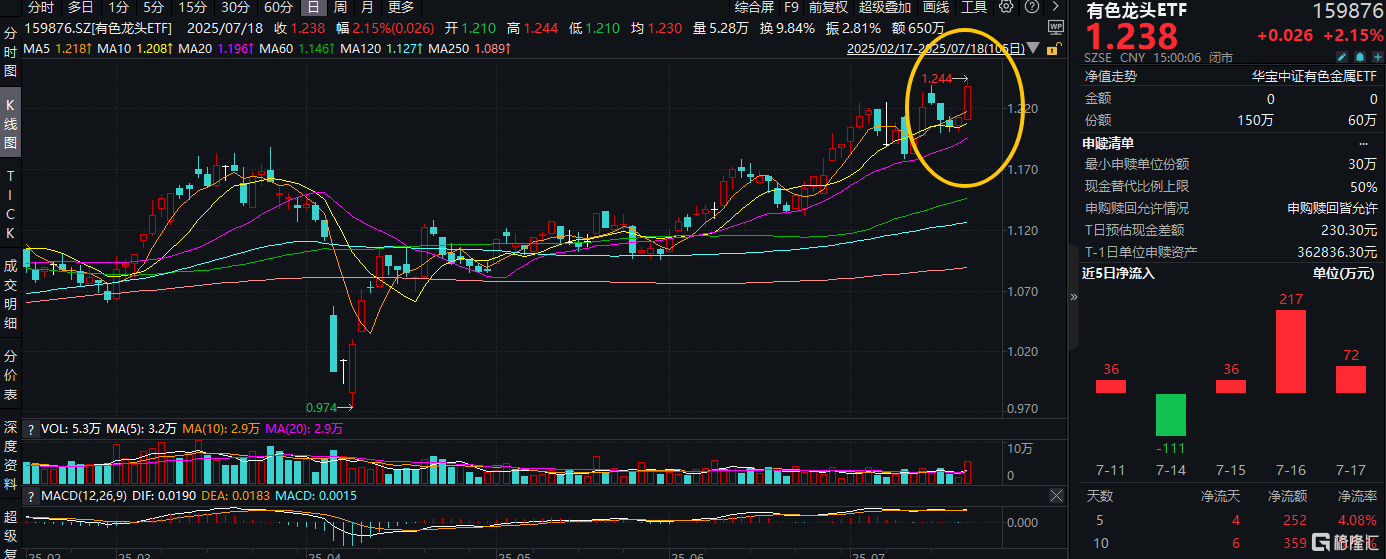Open TICK sidebar tab
Image resolution: width=1386 pixels, height=559 pixels.
pos(10,204)
